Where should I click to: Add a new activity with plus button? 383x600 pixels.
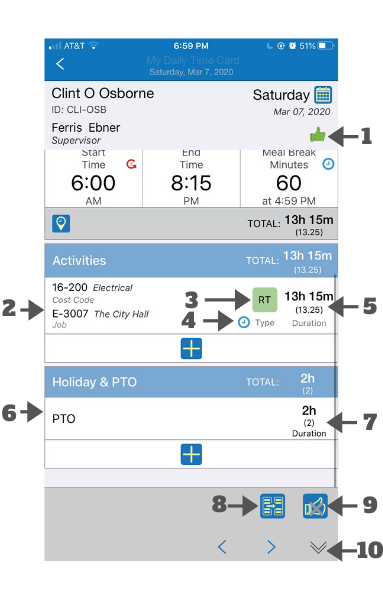tap(191, 348)
